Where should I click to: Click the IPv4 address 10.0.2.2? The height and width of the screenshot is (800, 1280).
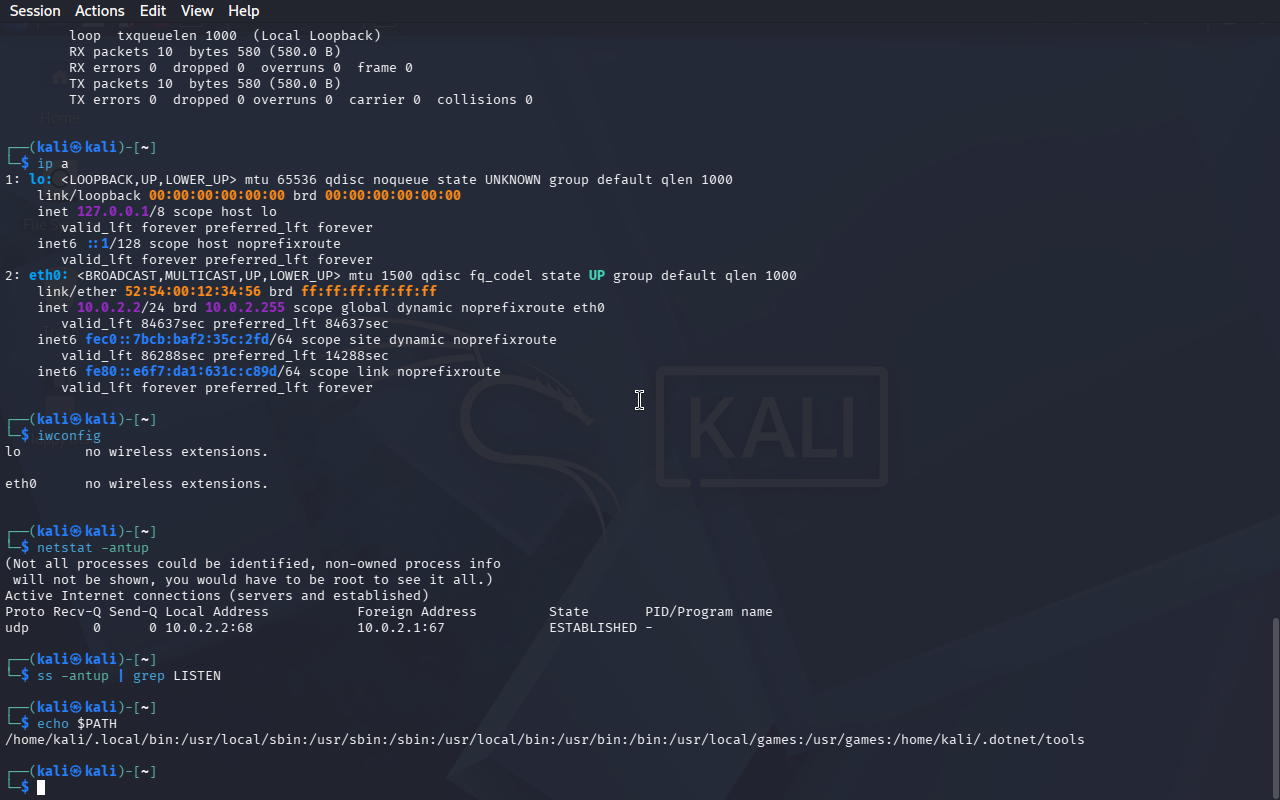pos(109,308)
